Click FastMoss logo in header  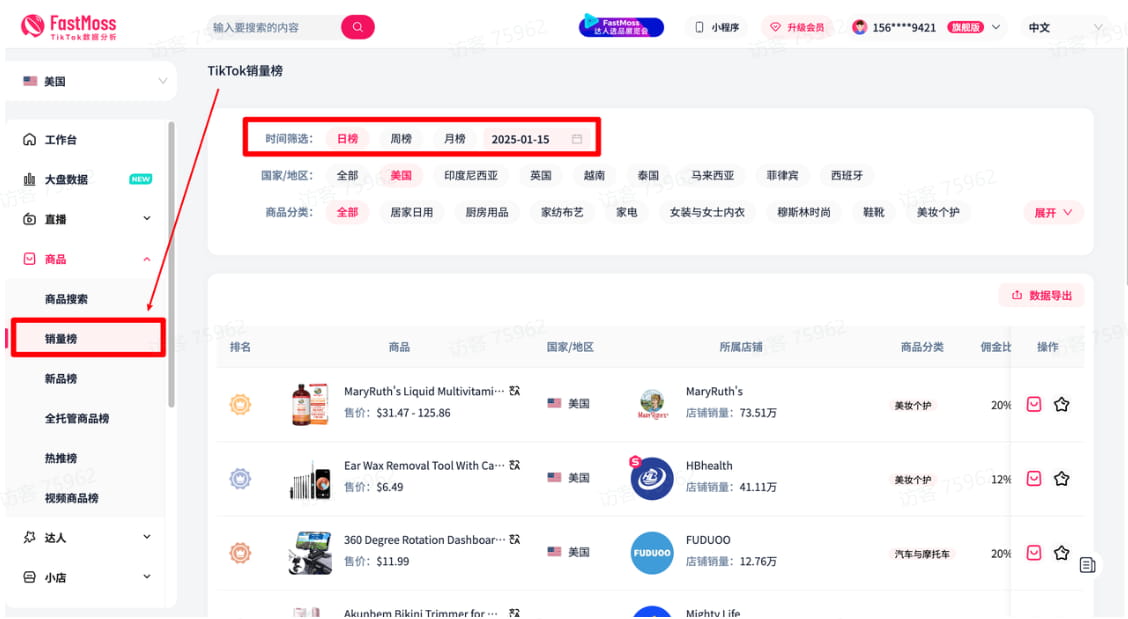pos(69,27)
